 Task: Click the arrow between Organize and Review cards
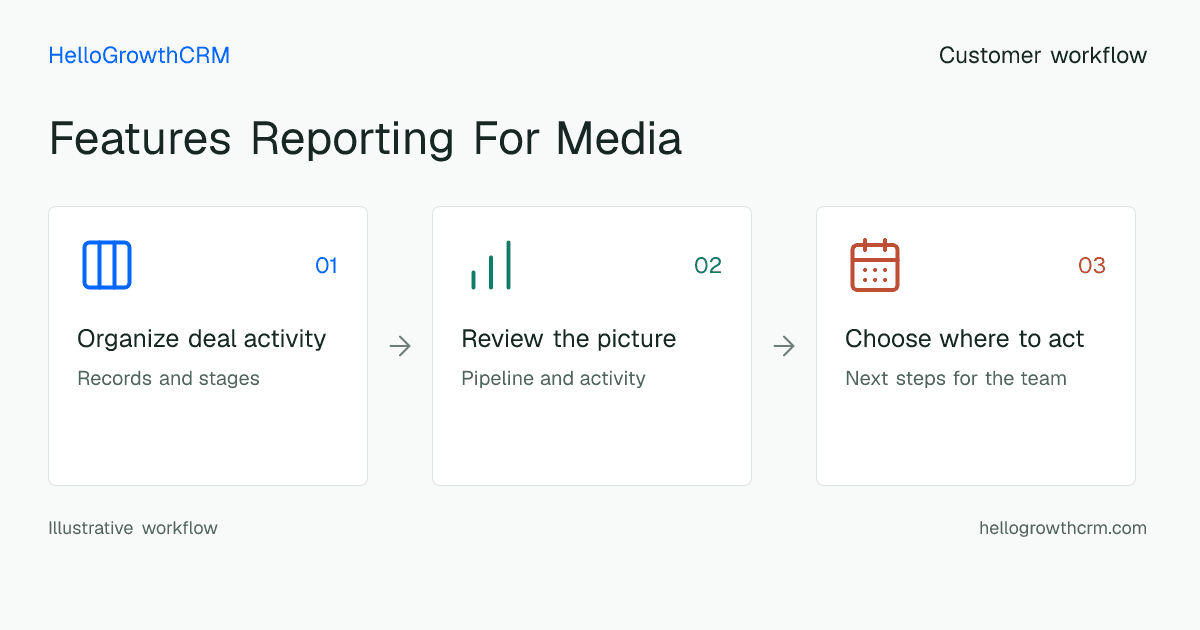click(x=400, y=346)
